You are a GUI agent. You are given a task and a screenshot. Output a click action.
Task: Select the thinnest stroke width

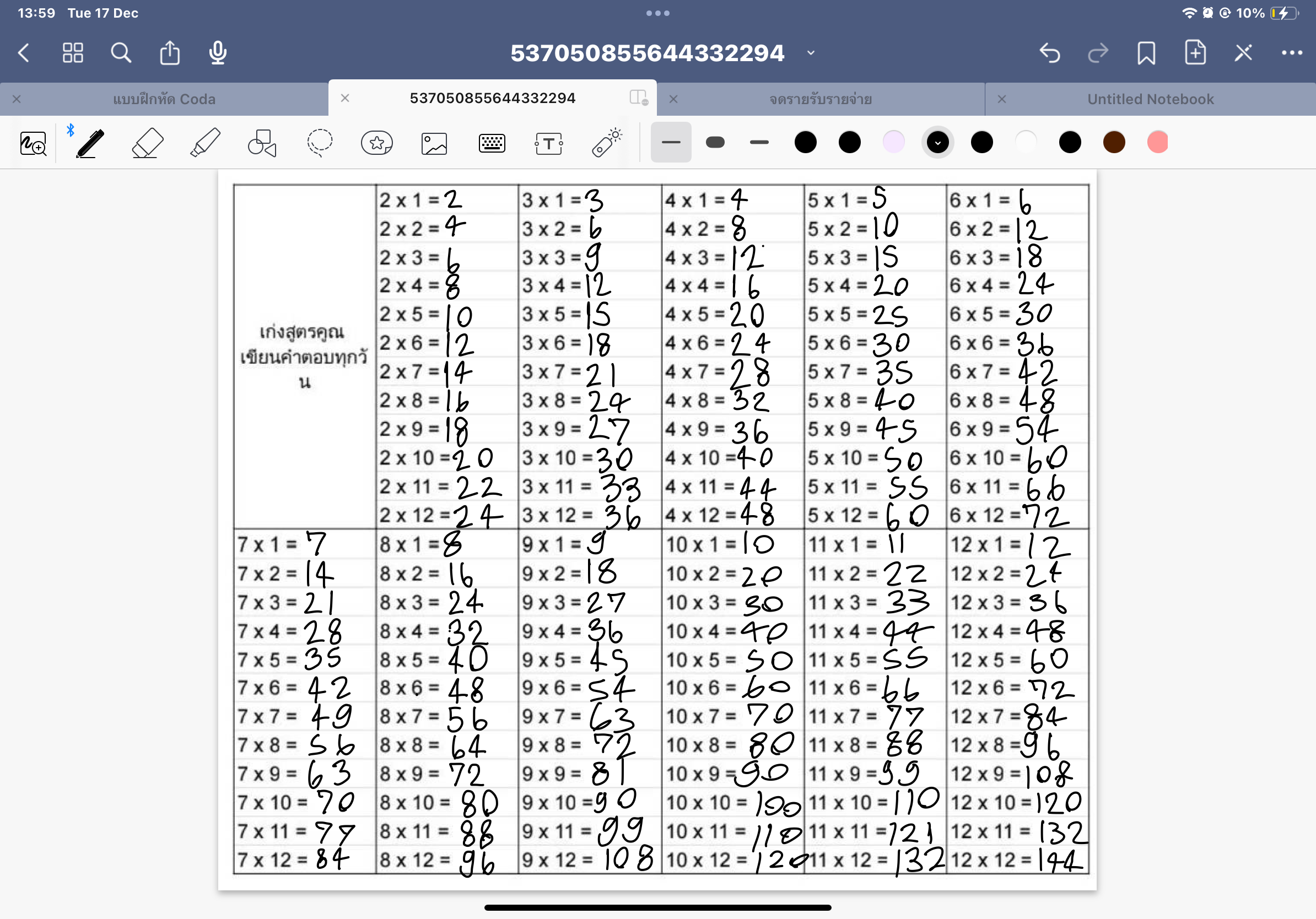tap(671, 142)
